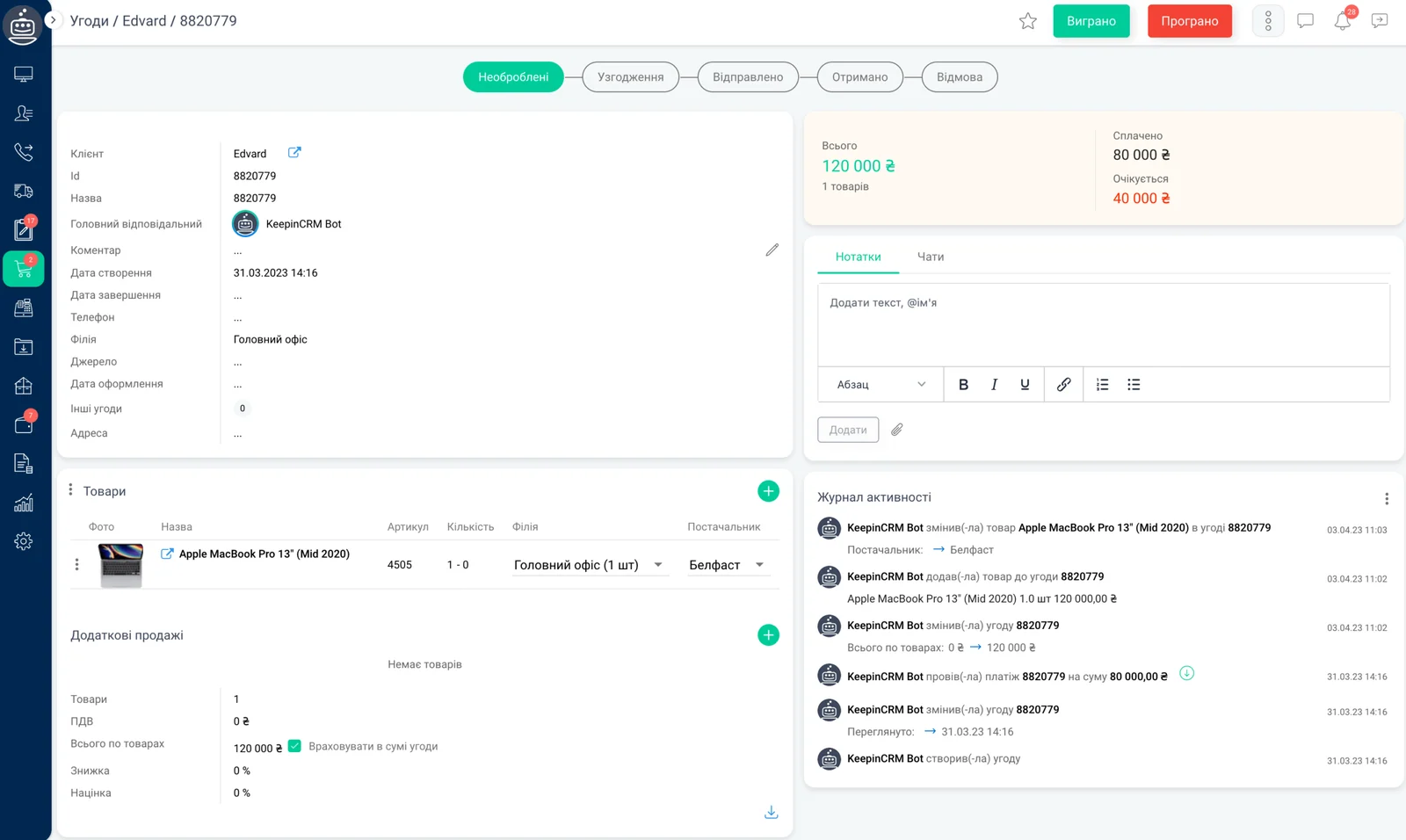Open the delivery truck section in sidebar
The height and width of the screenshot is (840, 1406).
click(x=24, y=191)
